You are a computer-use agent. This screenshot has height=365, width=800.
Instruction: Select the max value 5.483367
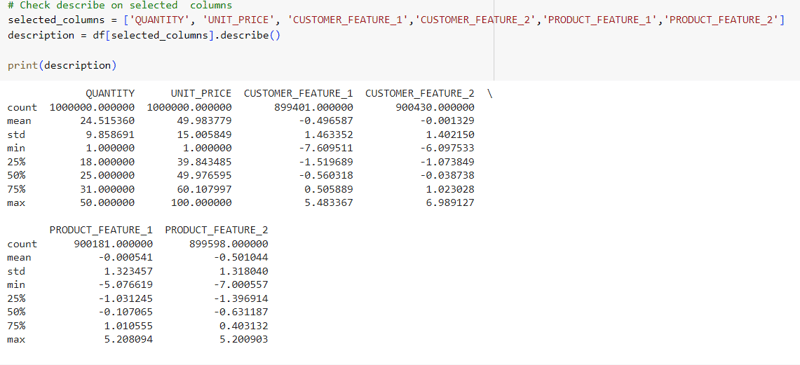coord(329,203)
